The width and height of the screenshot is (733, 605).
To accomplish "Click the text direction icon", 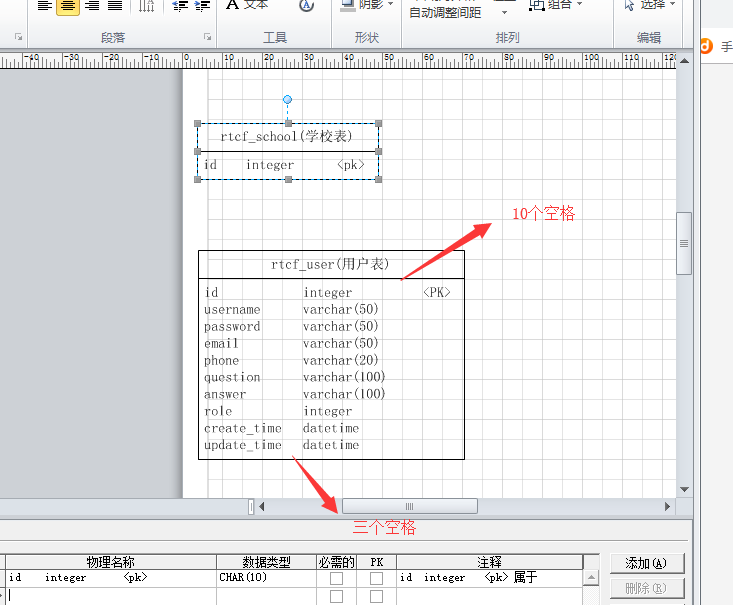I will (x=146, y=6).
